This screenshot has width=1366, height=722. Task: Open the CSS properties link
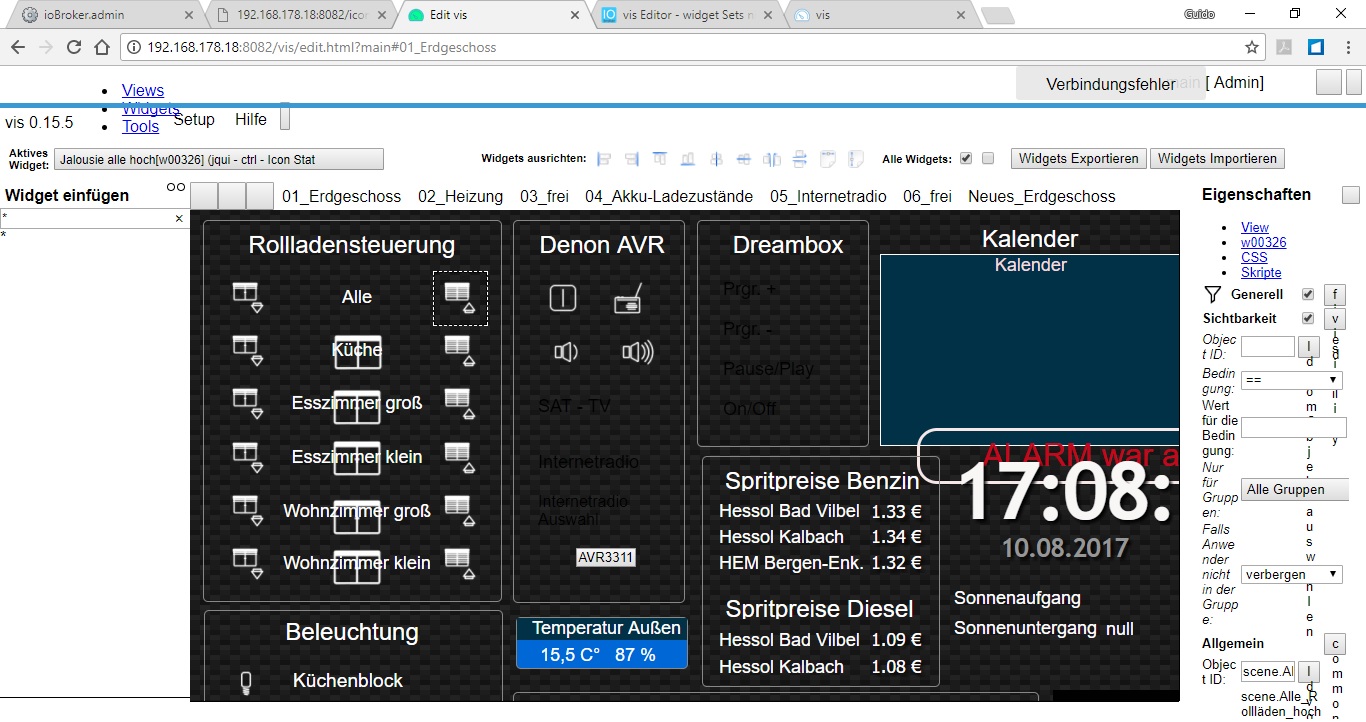click(1254, 258)
